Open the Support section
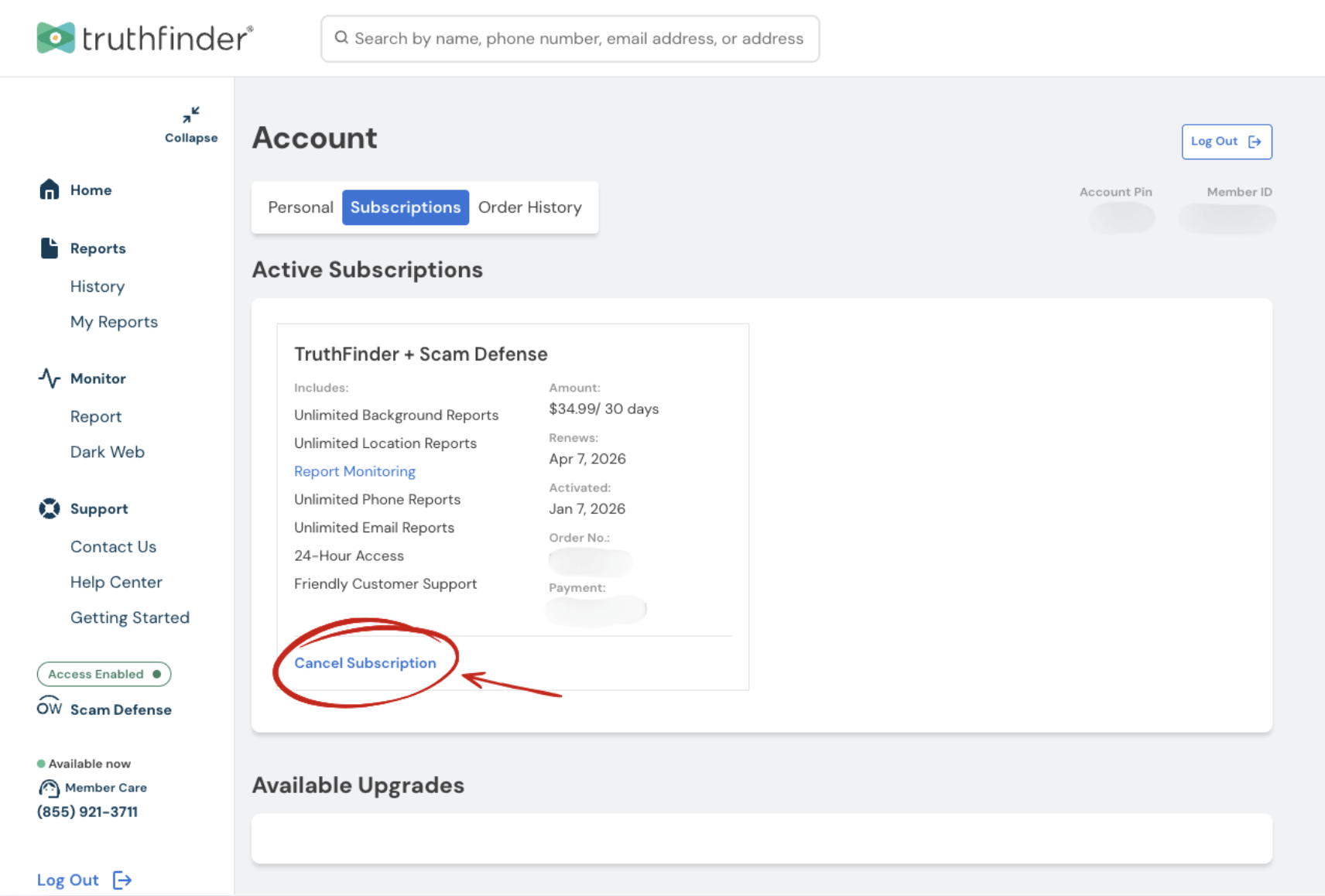 pos(99,508)
